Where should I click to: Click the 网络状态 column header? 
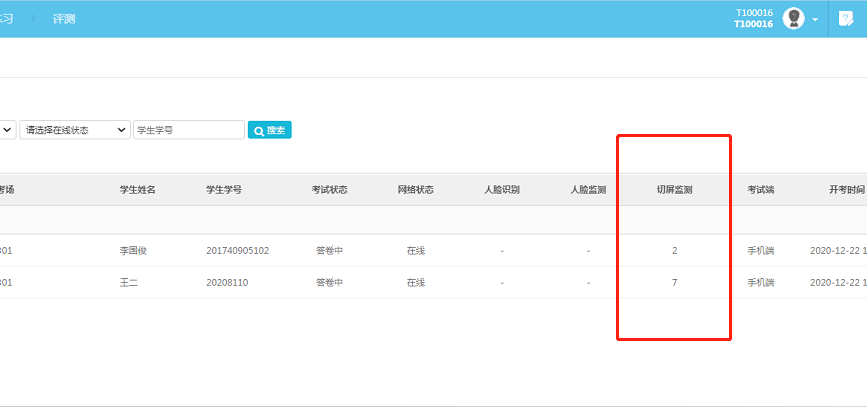point(415,190)
